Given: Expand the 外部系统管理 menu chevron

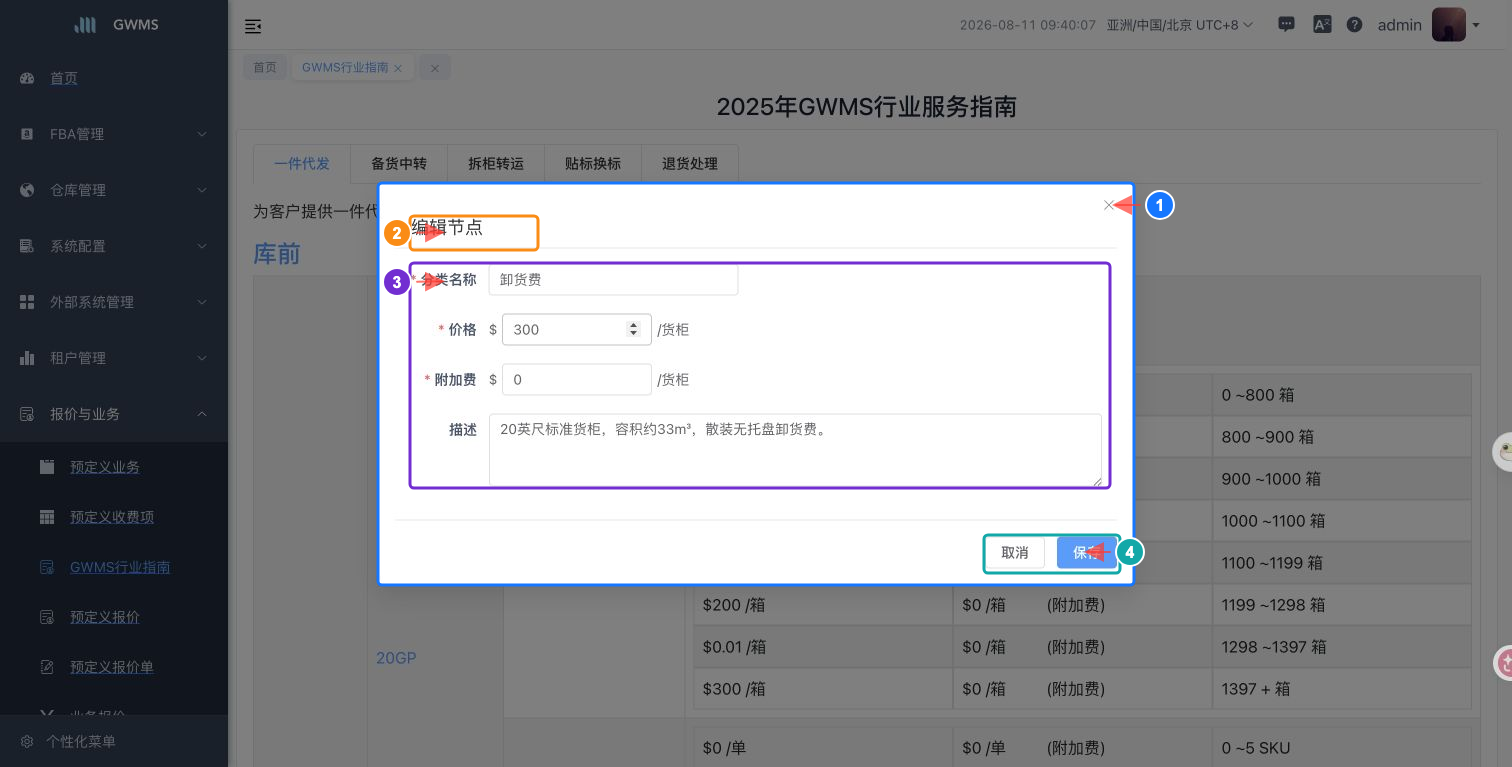Looking at the screenshot, I should pos(201,302).
